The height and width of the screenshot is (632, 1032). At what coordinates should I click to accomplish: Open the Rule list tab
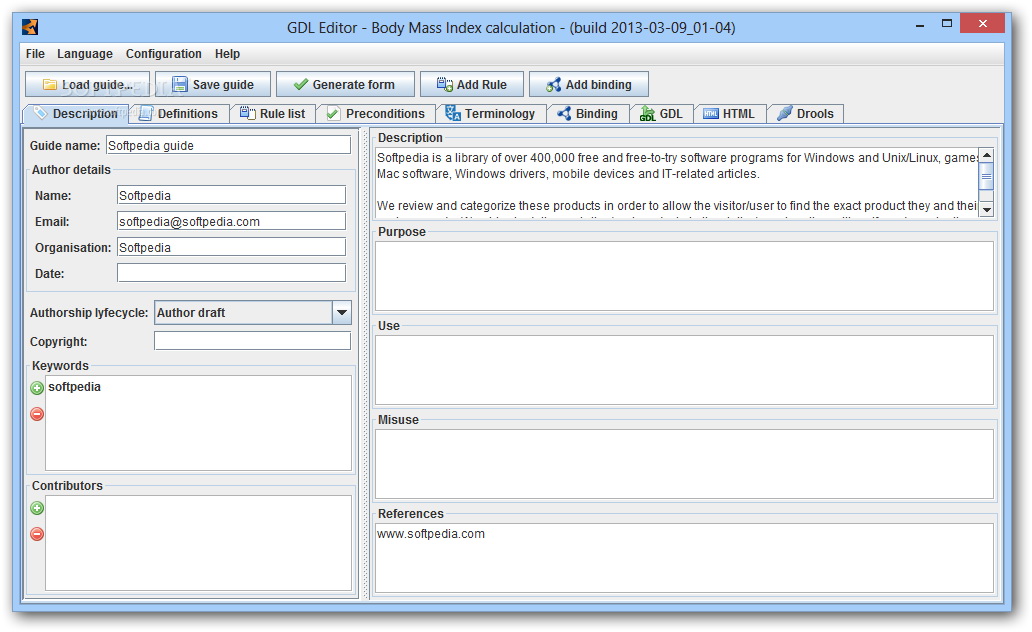click(x=272, y=113)
